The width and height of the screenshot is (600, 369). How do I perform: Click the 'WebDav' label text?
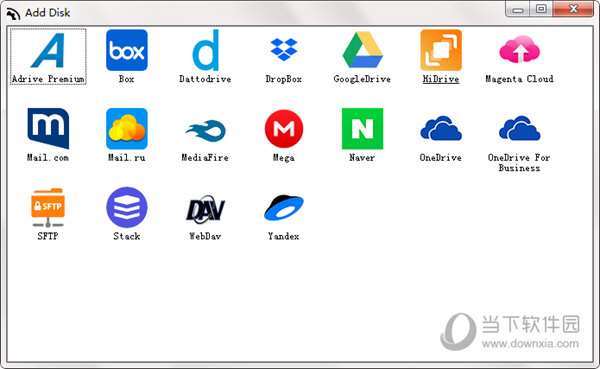pos(205,236)
